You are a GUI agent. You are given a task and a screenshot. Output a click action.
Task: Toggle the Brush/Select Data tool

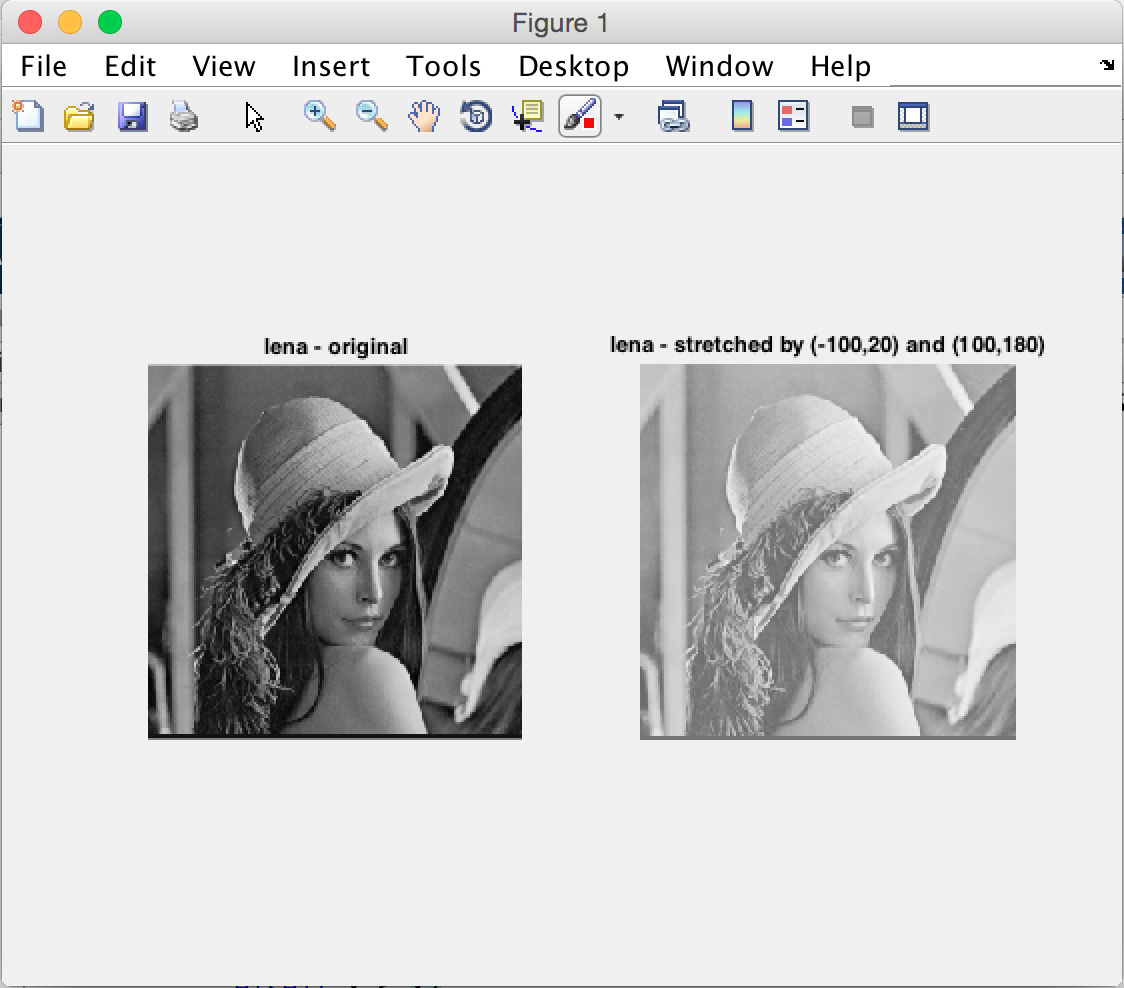580,116
